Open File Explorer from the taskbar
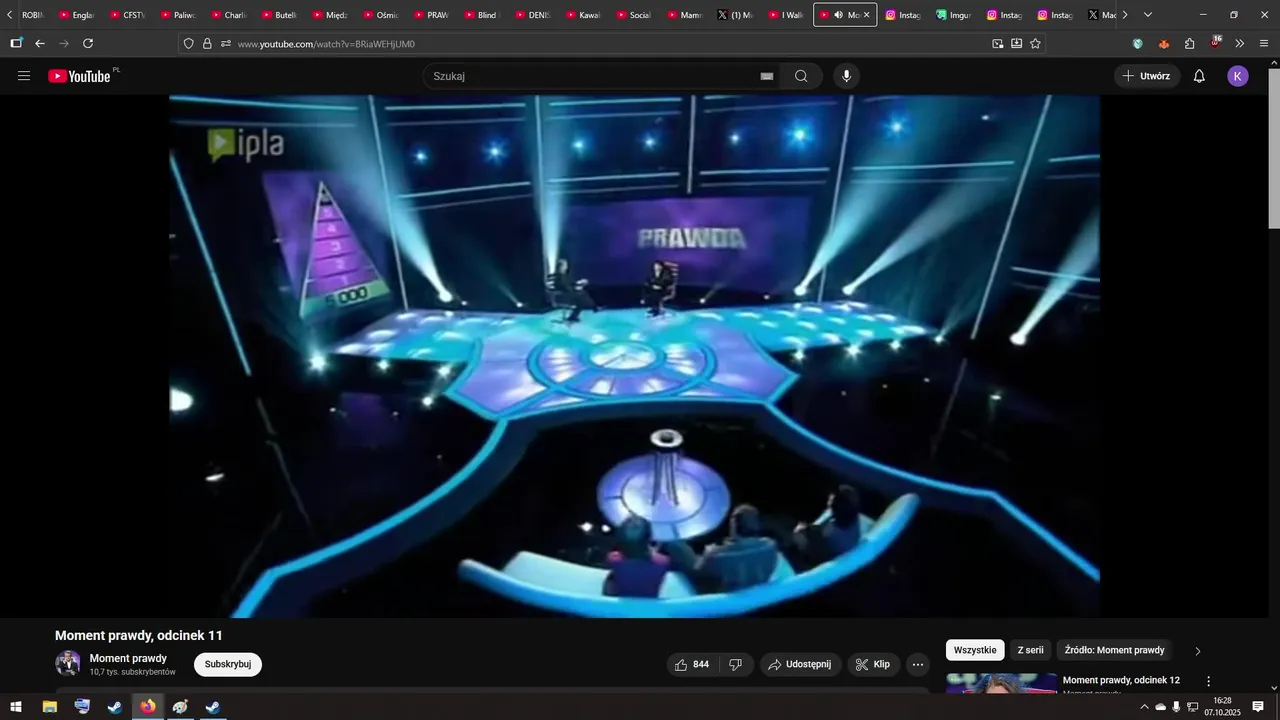 49,707
